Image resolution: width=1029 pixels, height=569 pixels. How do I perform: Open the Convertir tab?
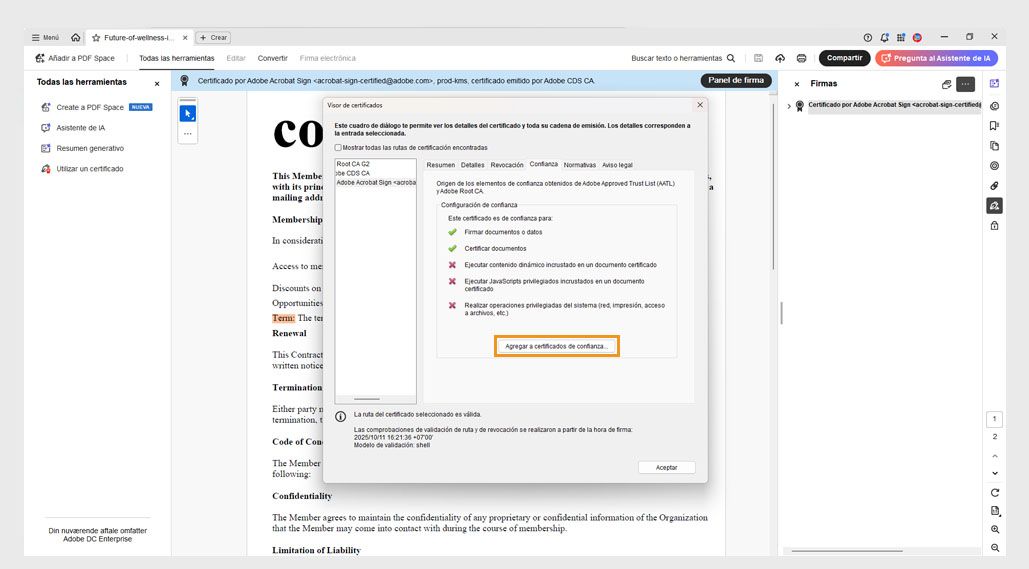(x=272, y=58)
